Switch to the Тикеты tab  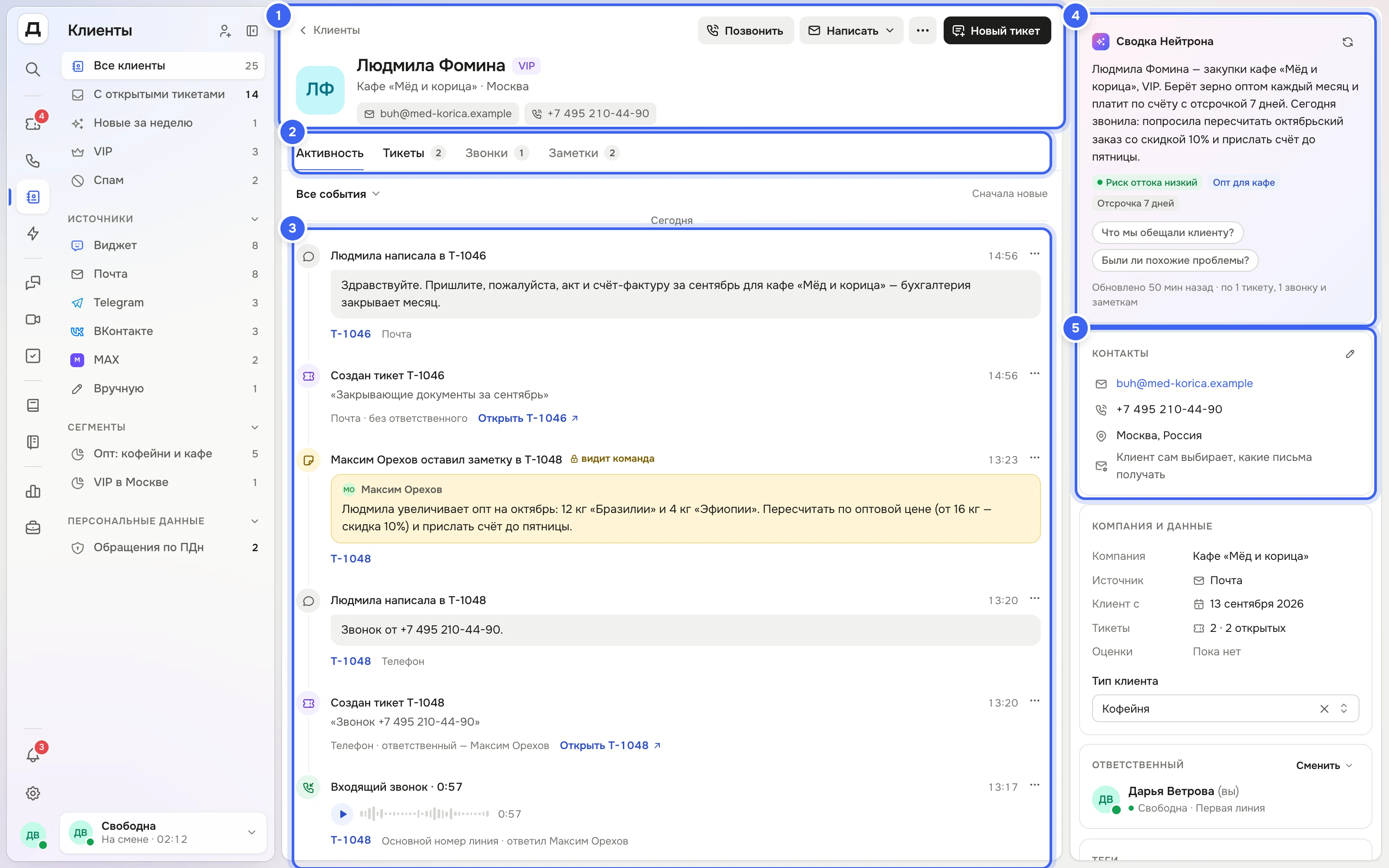click(414, 153)
